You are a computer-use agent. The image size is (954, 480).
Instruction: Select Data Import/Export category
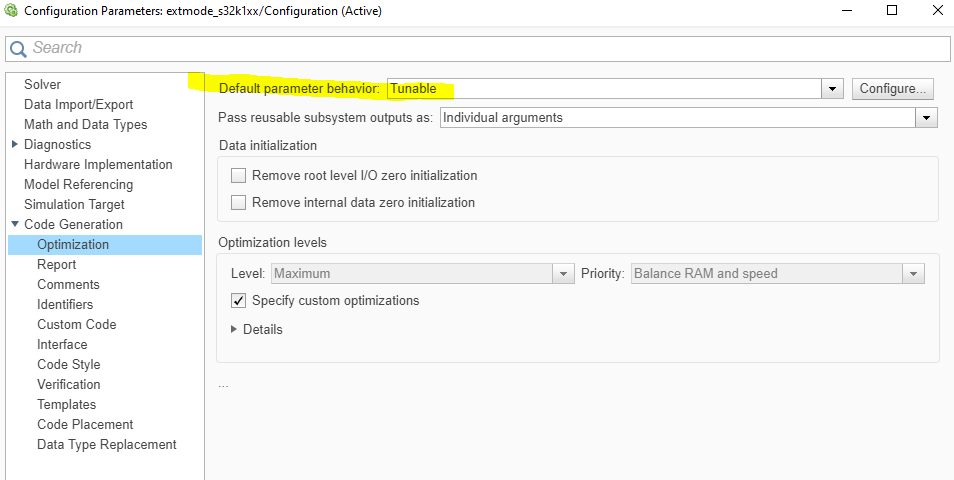[78, 104]
